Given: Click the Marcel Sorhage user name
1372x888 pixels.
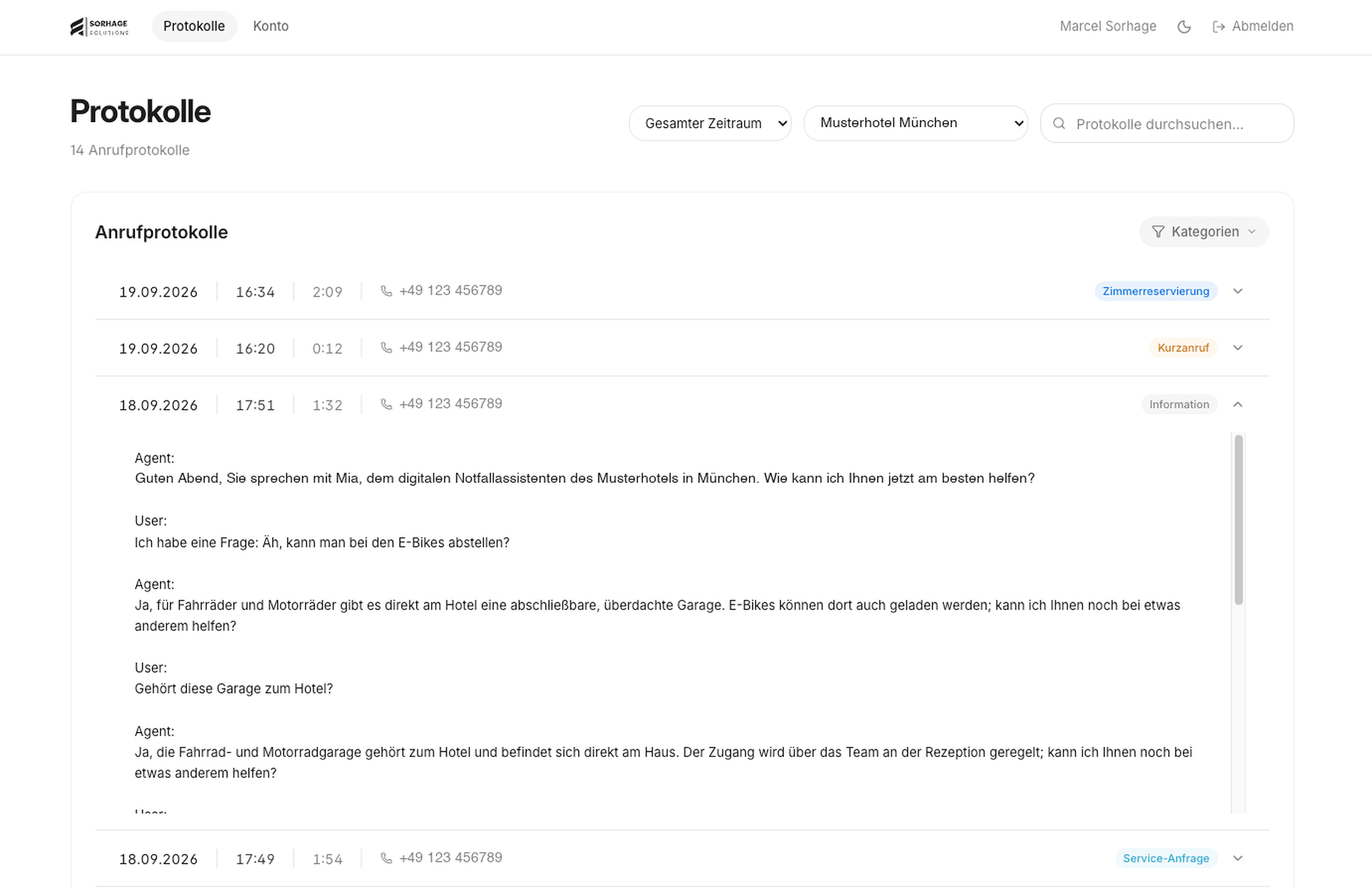Looking at the screenshot, I should click(1108, 26).
